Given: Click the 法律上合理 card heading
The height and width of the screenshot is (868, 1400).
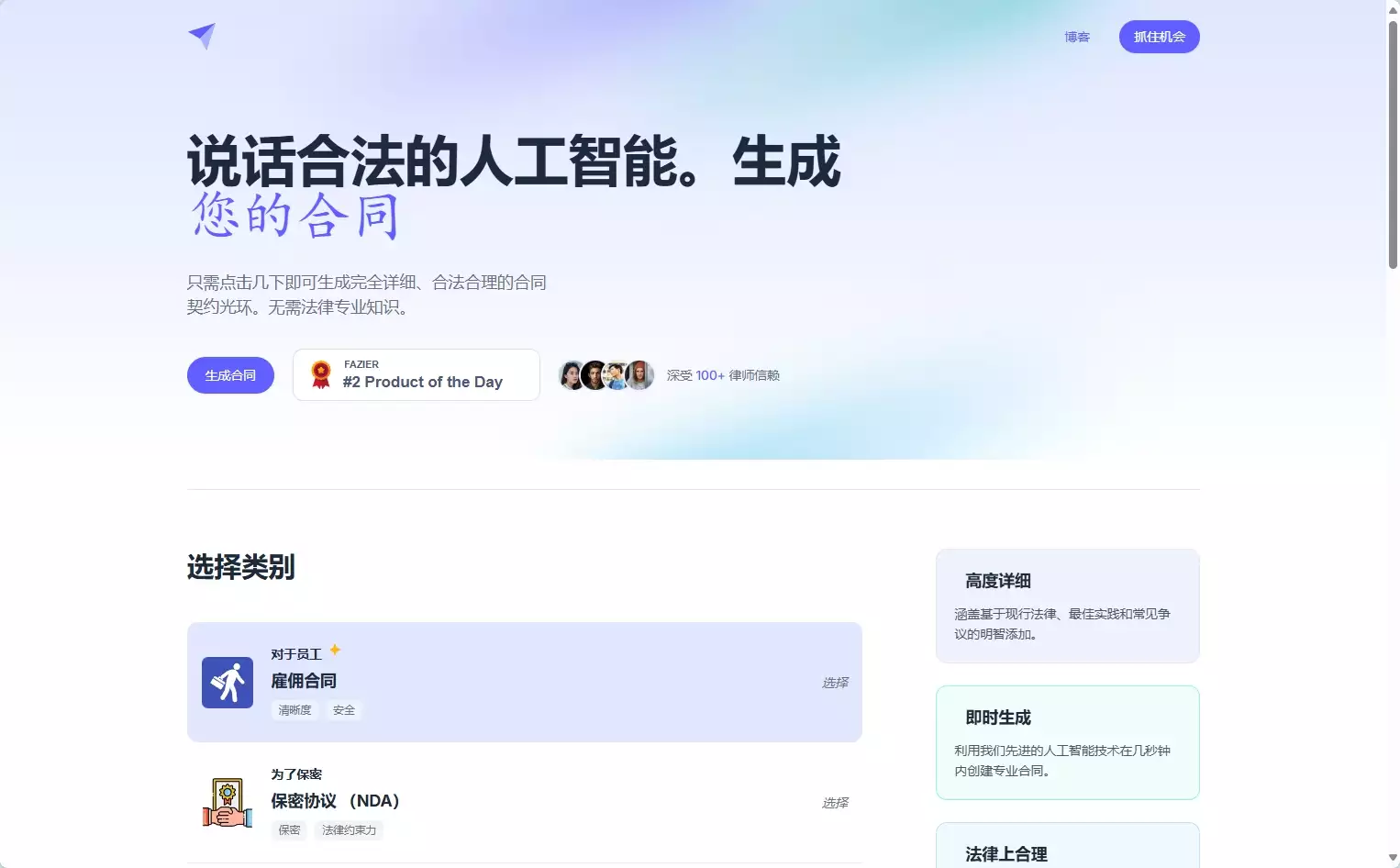Looking at the screenshot, I should pos(1006,854).
